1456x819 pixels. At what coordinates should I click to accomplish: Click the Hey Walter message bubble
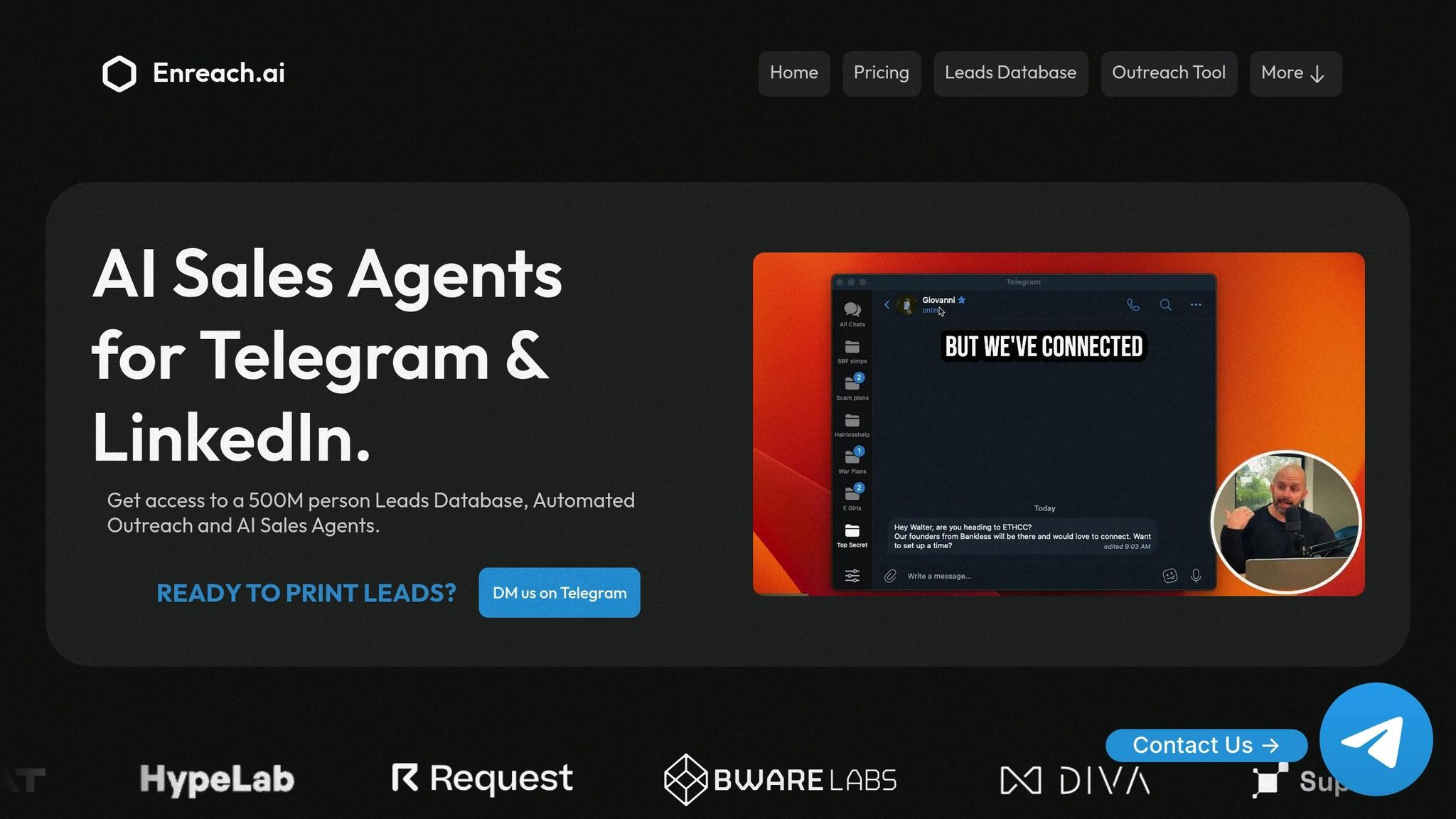point(1022,537)
